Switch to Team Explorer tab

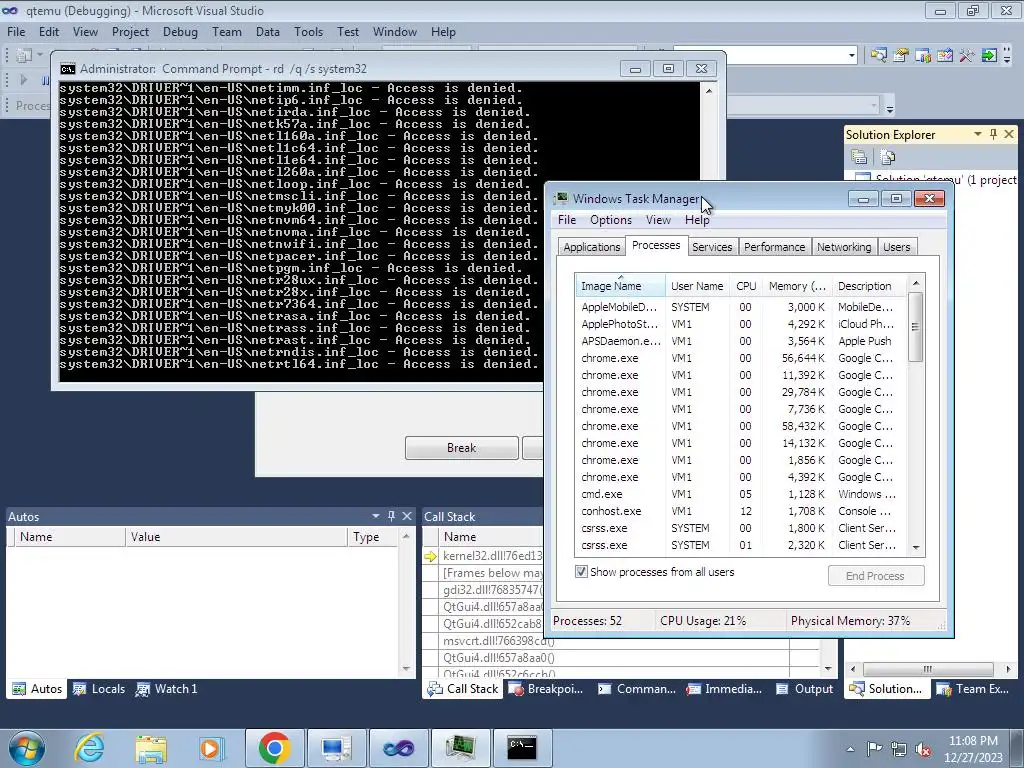tap(972, 688)
